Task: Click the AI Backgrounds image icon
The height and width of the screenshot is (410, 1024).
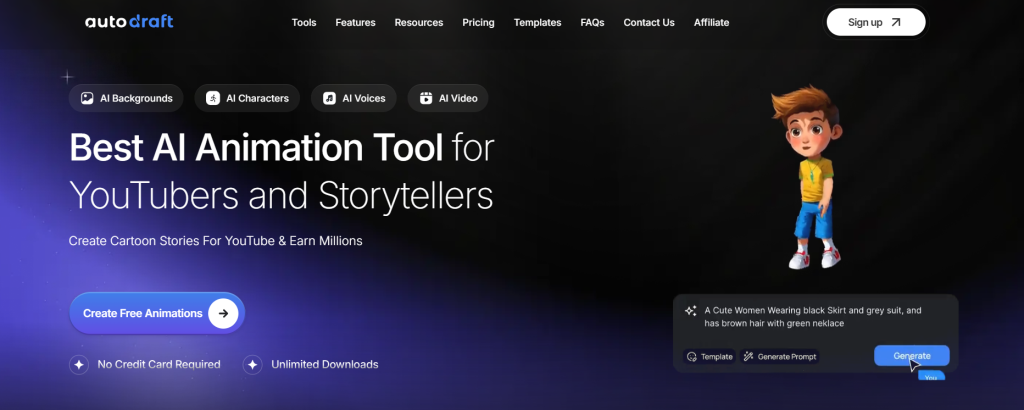Action: tap(88, 98)
